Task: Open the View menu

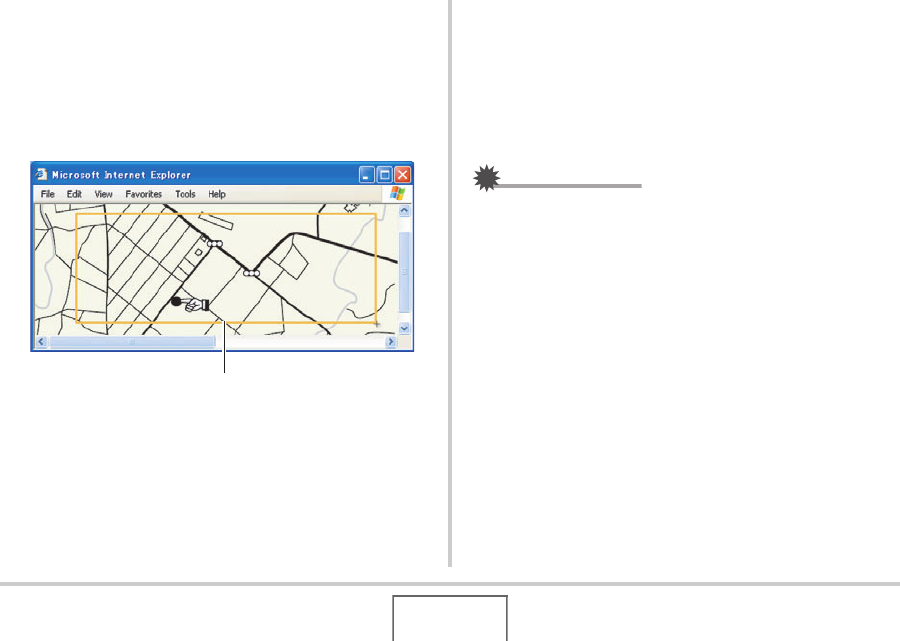Action: (x=103, y=194)
